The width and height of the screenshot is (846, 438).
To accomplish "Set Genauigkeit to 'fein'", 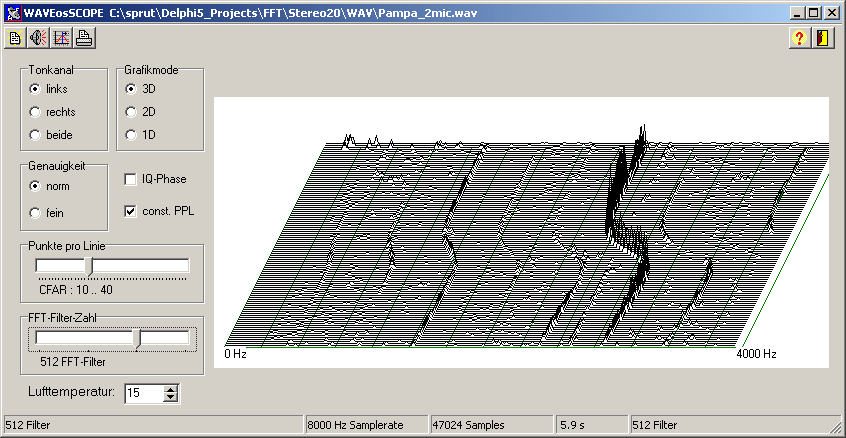I will tap(35, 212).
